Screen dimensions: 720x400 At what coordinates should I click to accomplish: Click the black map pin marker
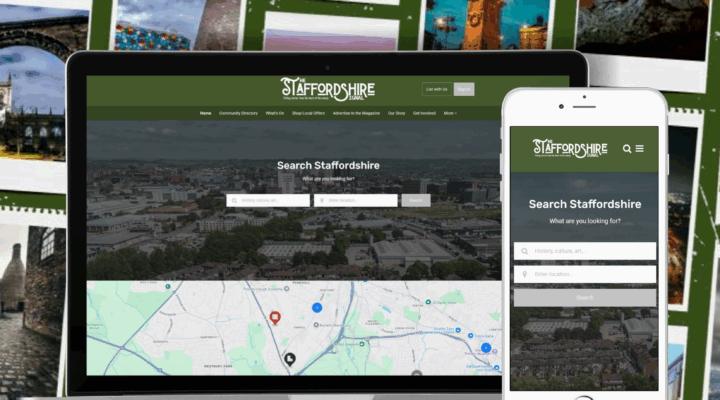click(x=290, y=358)
